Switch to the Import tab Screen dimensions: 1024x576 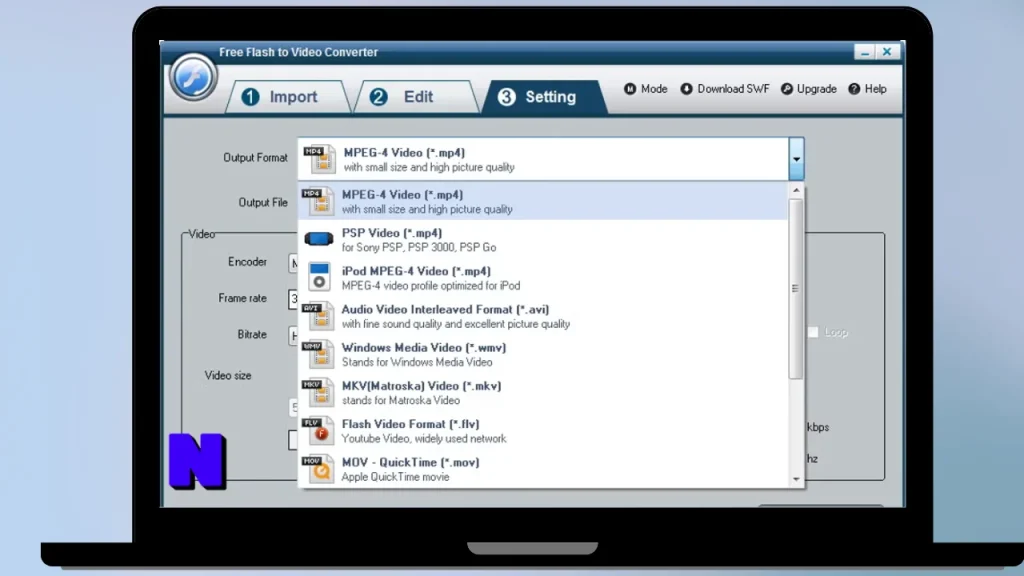[x=287, y=97]
